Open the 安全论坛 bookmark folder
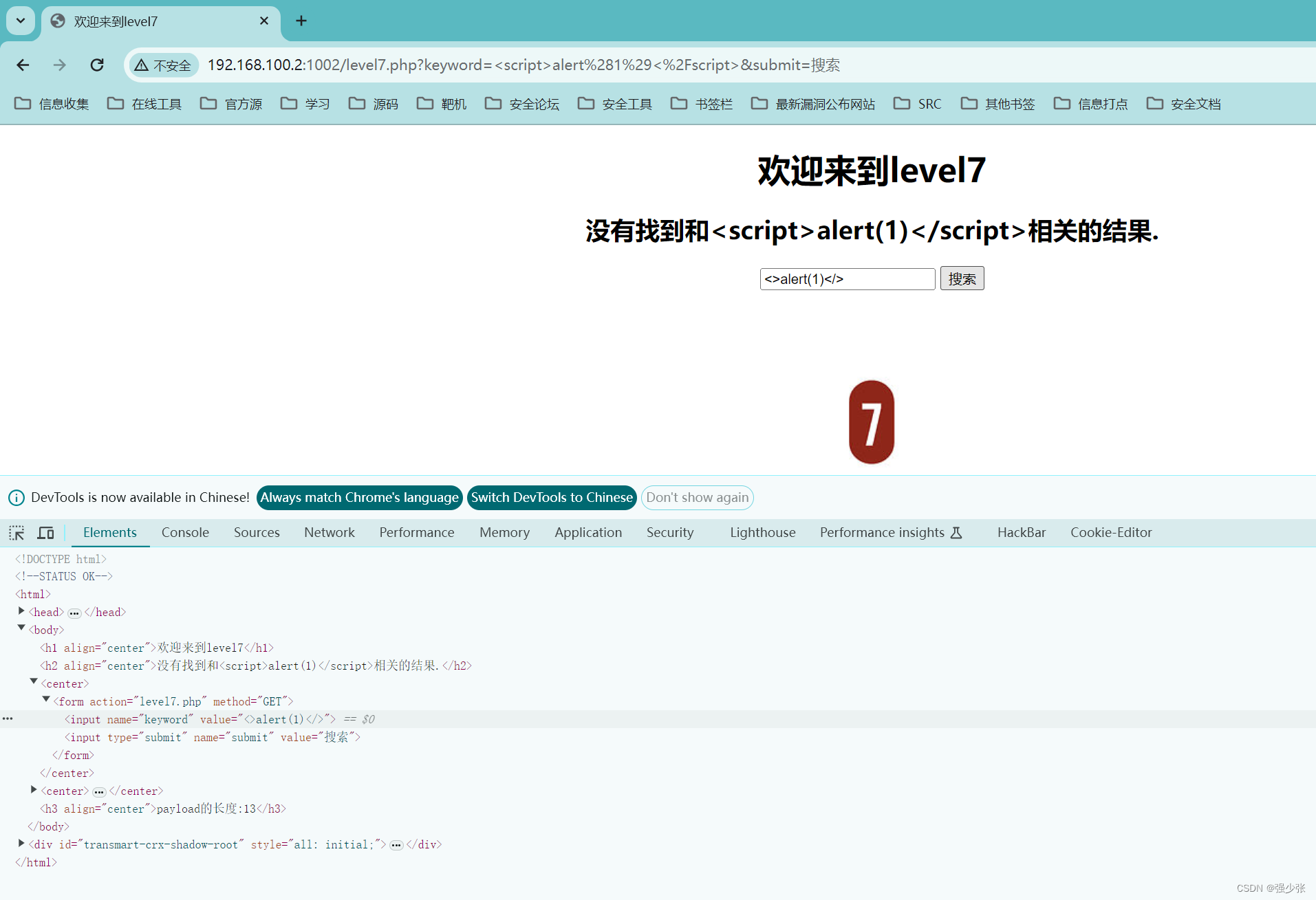Screen dimensions: 1316x900 coord(522,104)
